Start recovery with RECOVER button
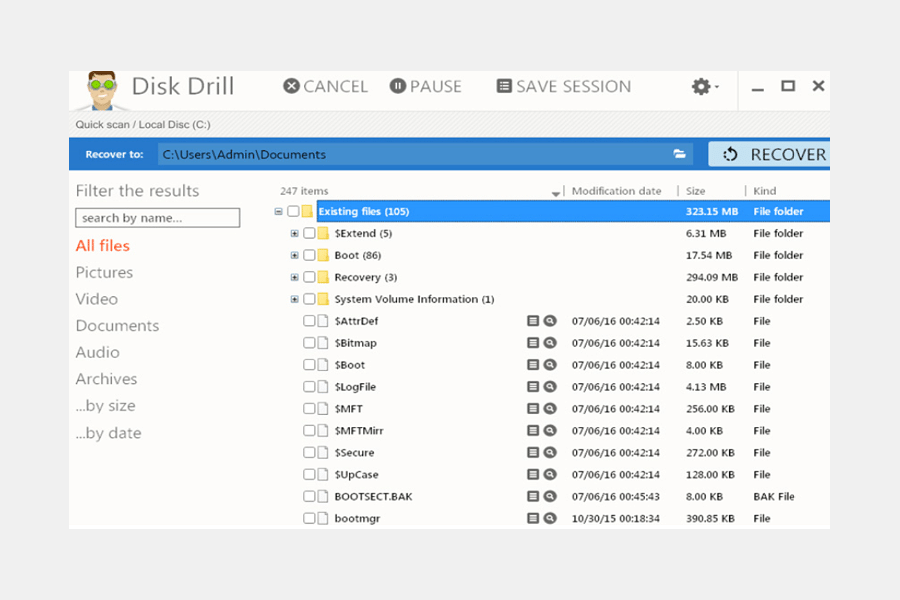900x600 pixels. tap(769, 154)
